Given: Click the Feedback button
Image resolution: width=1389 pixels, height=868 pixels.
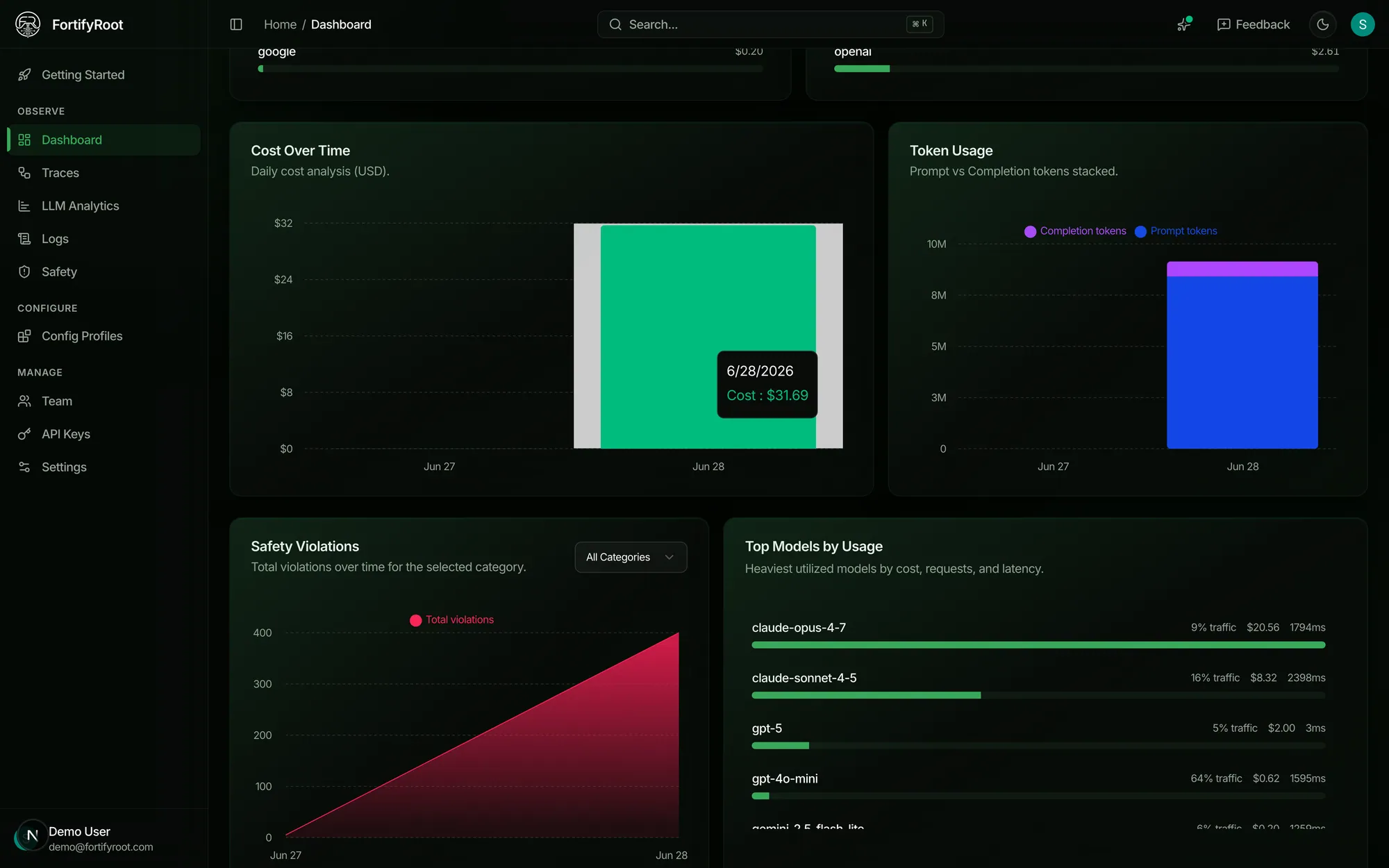Looking at the screenshot, I should (1254, 24).
